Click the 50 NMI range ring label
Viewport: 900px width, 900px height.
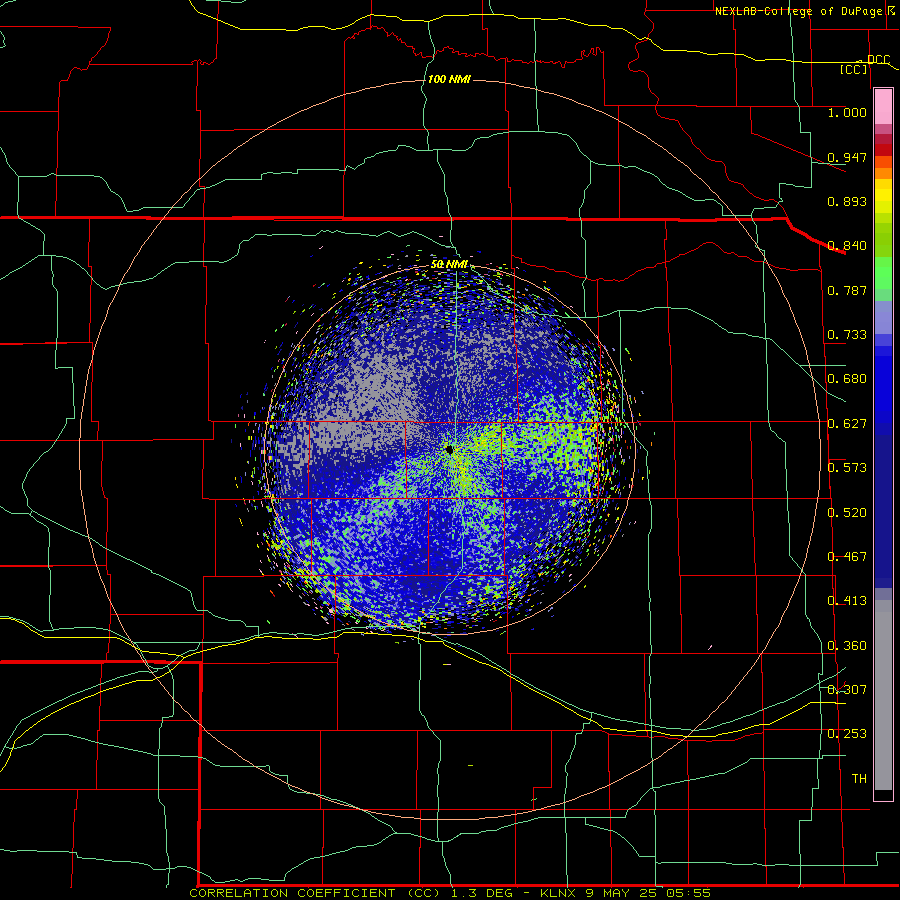click(x=449, y=265)
